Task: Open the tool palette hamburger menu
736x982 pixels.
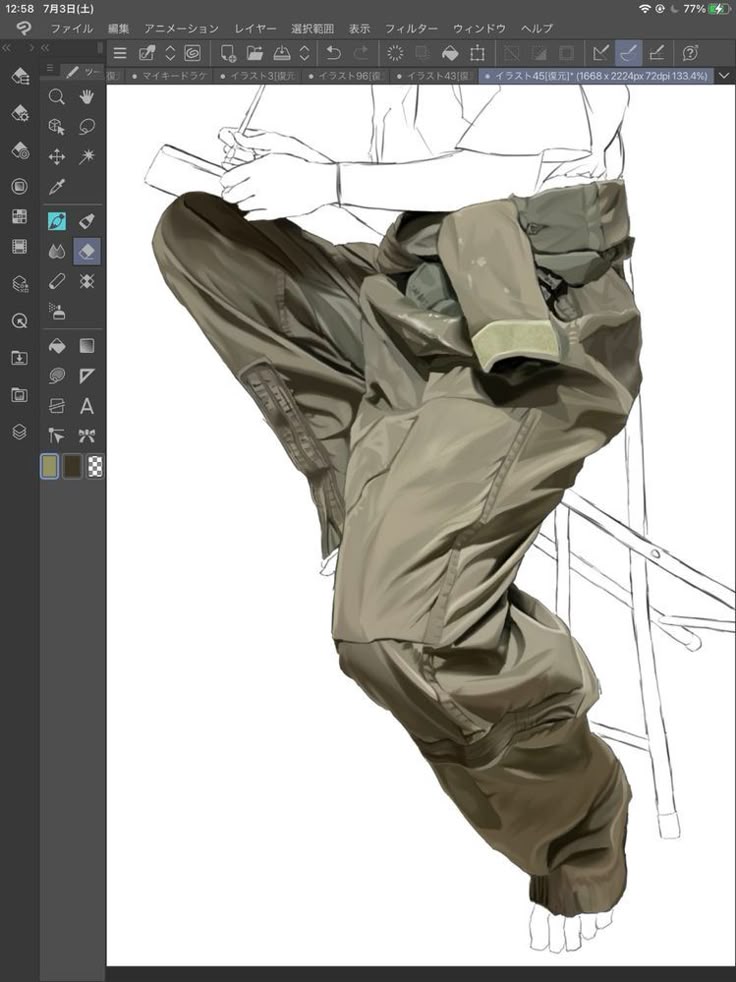Action: click(x=51, y=69)
